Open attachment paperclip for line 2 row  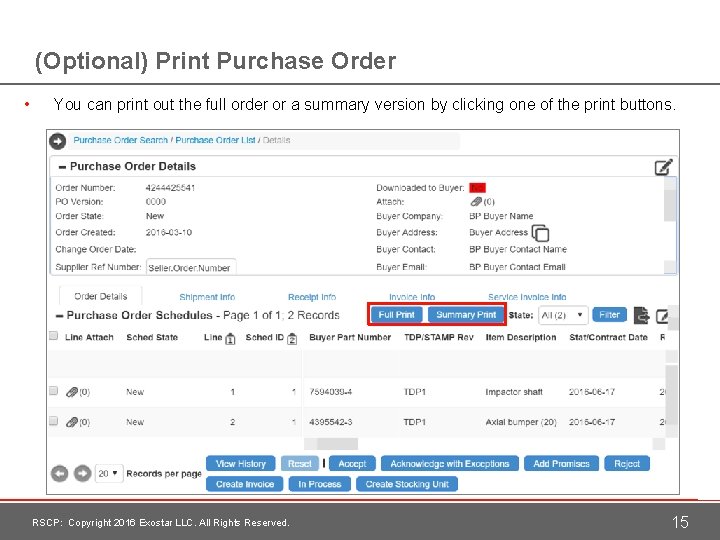coord(72,422)
